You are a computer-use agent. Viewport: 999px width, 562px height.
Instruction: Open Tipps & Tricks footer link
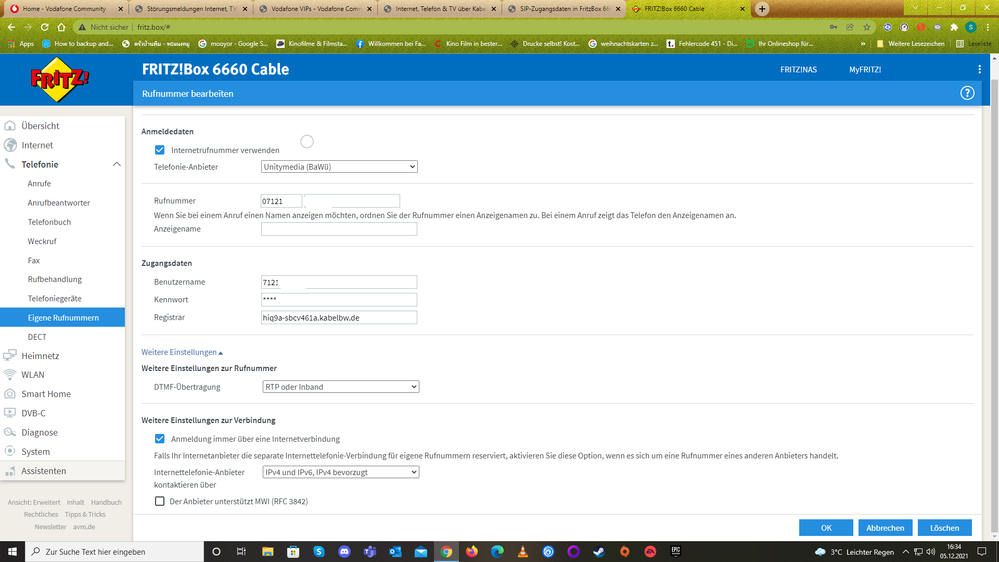click(85, 514)
